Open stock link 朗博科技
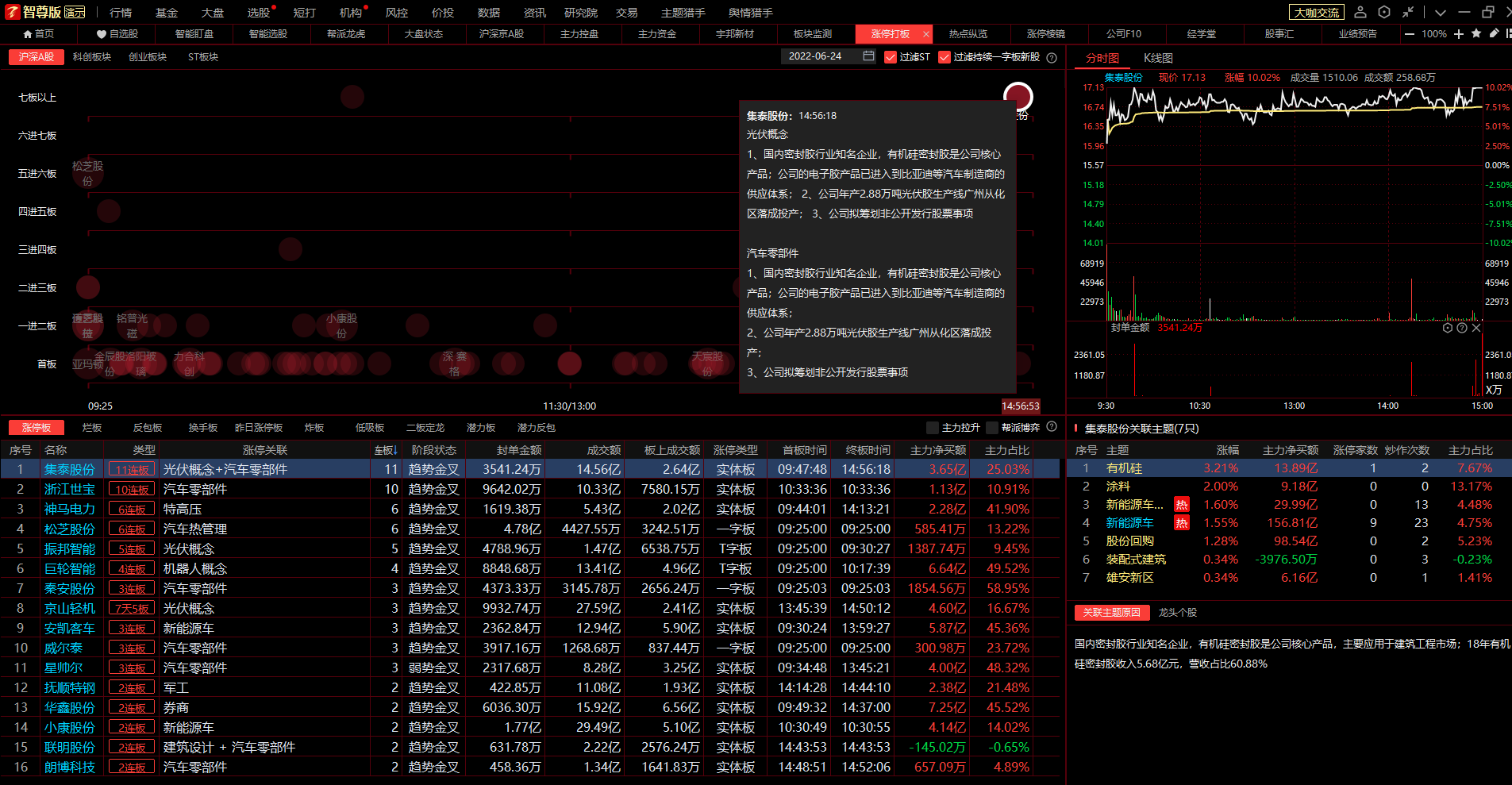Image resolution: width=1512 pixels, height=785 pixels. [70, 768]
